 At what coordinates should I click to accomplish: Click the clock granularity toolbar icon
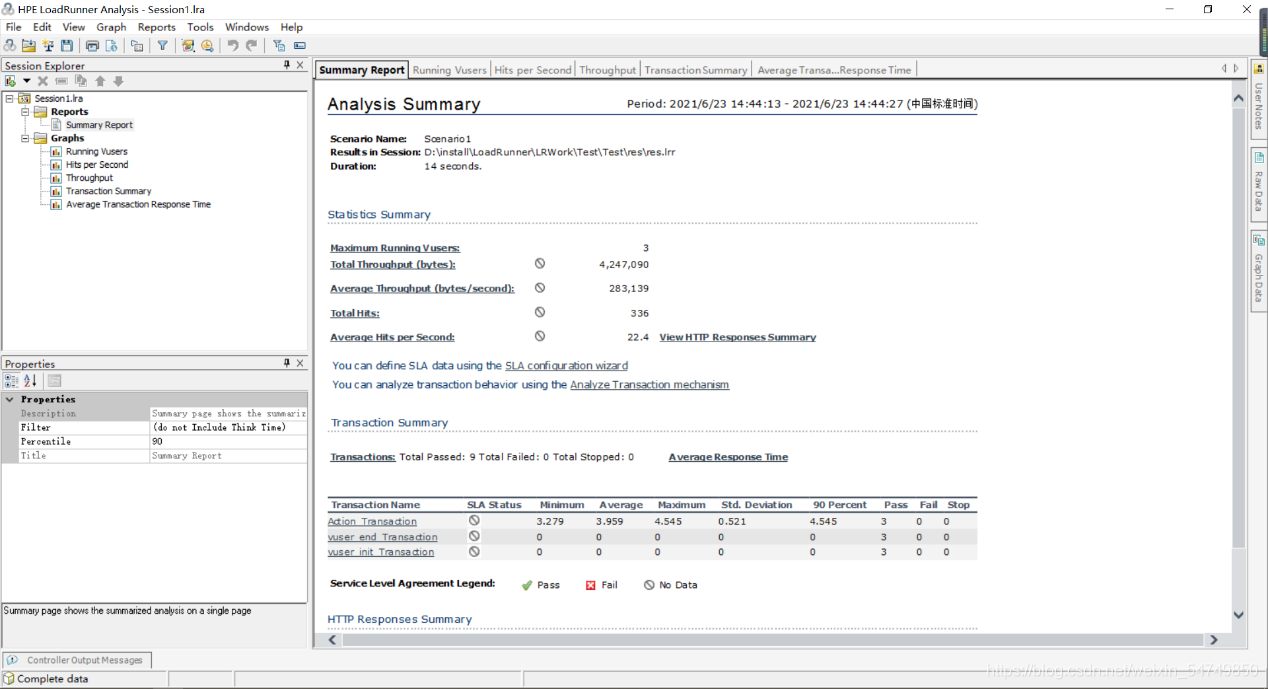coord(207,46)
